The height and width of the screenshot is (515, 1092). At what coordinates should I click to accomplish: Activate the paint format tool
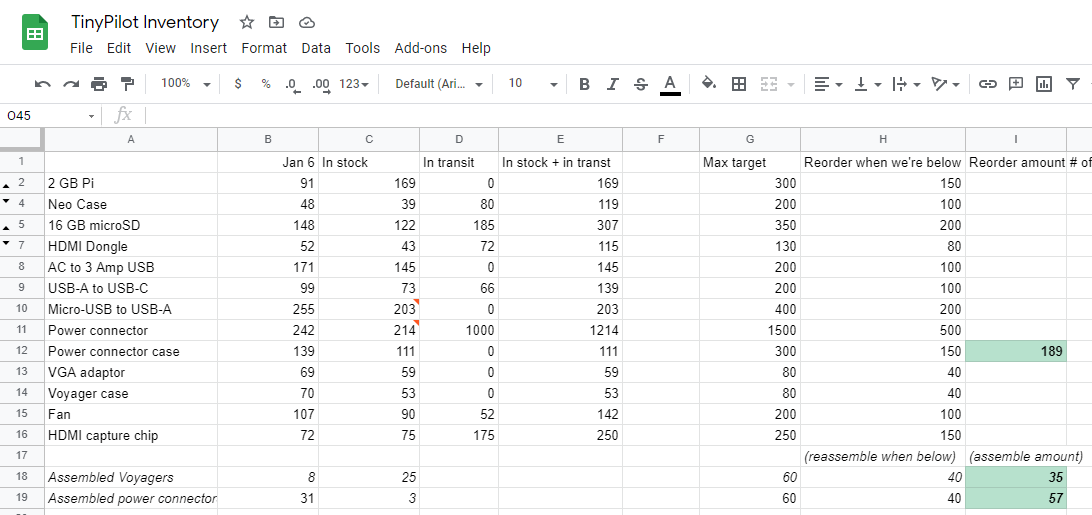127,84
